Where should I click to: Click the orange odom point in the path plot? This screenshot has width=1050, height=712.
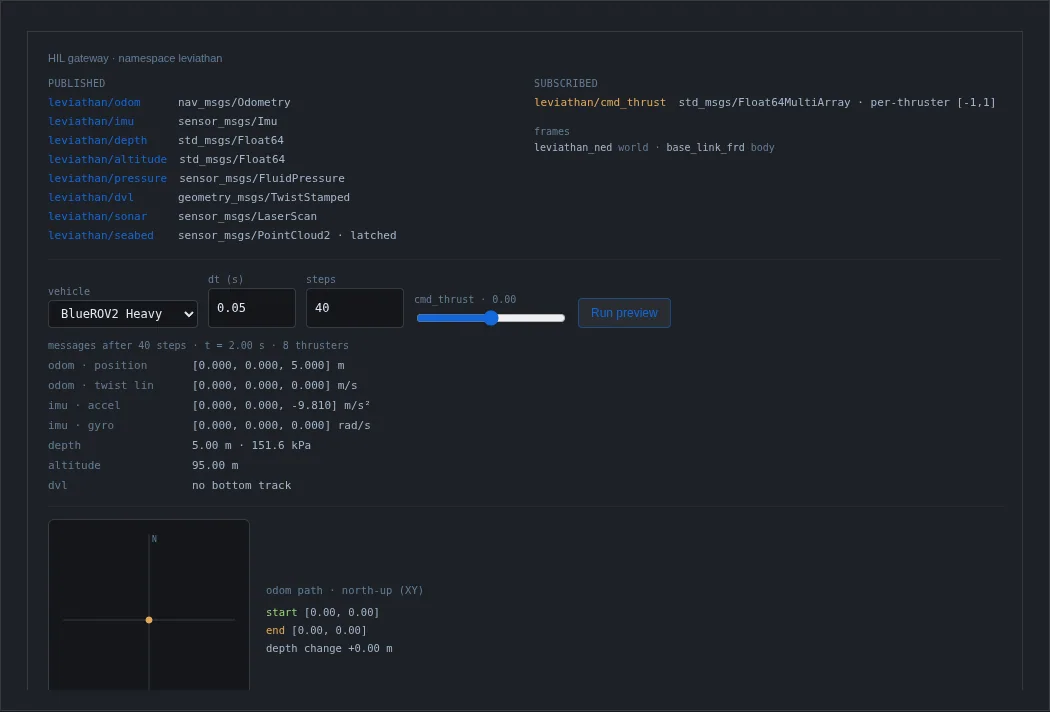tap(149, 620)
